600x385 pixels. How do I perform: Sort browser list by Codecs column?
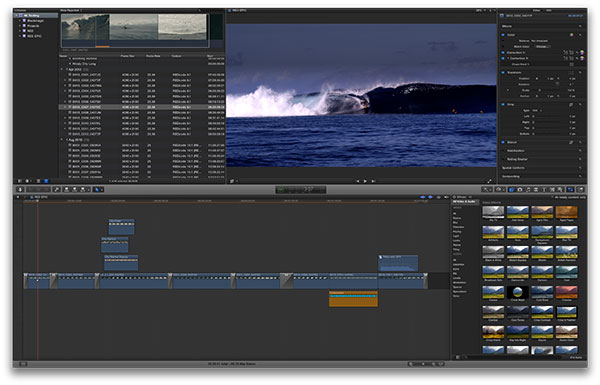coord(176,56)
